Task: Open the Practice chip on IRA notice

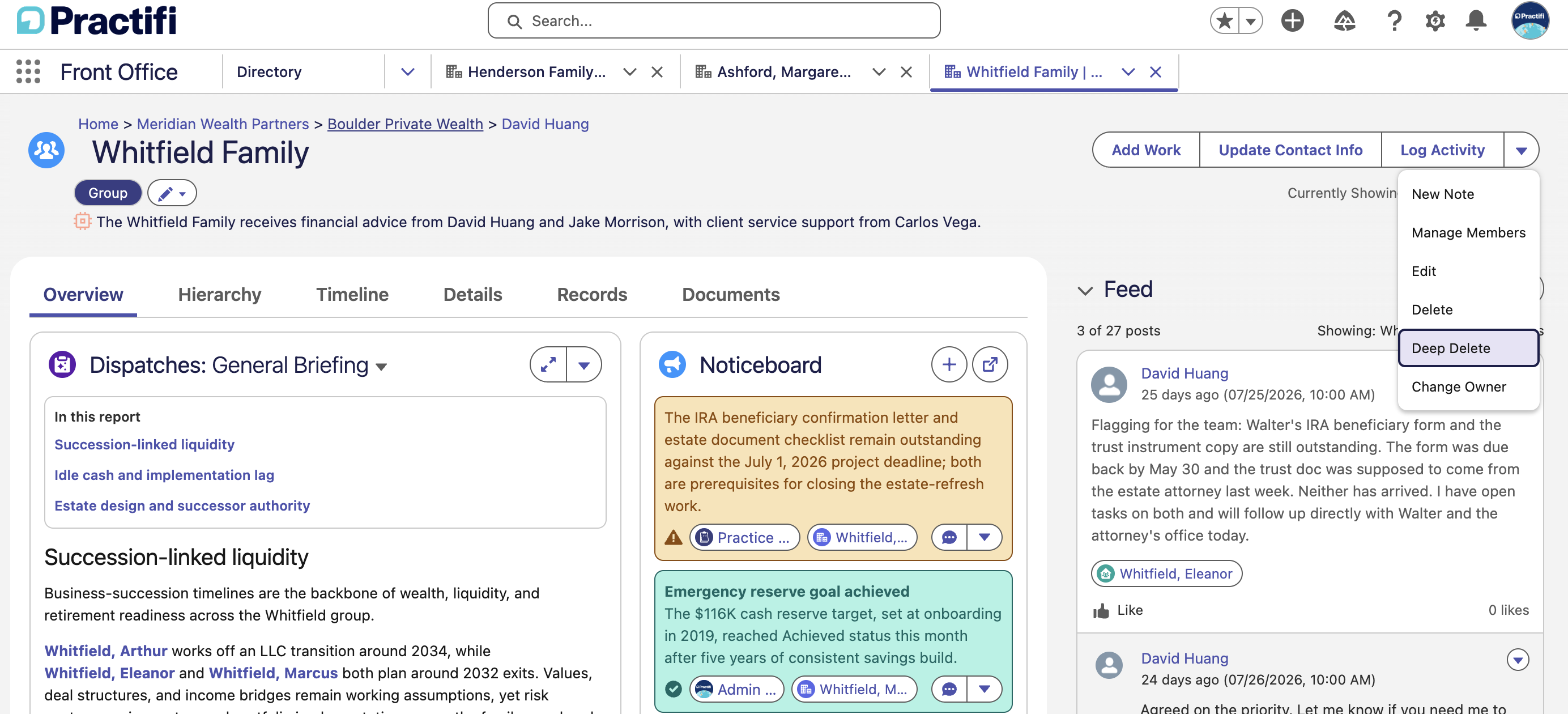Action: point(744,537)
